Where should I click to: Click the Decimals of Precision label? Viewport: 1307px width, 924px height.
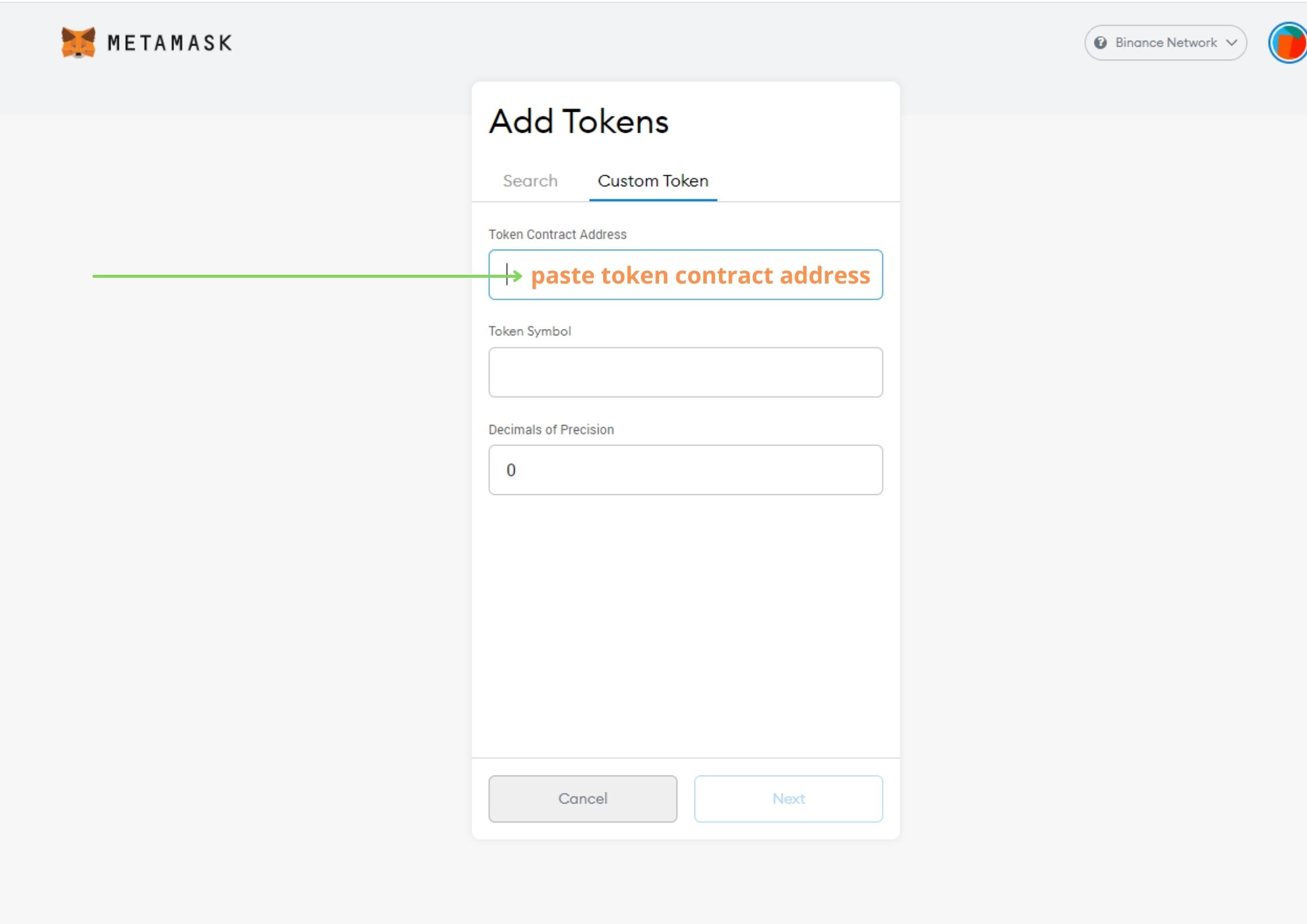click(x=551, y=430)
